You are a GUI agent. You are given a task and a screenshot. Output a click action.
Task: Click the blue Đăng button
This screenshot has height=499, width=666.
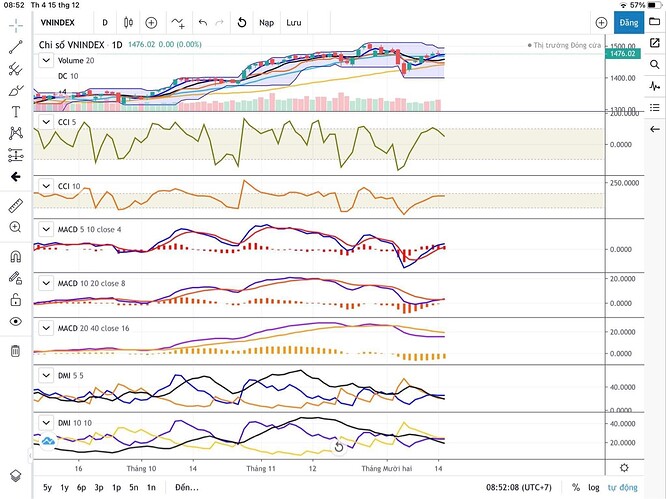(629, 23)
